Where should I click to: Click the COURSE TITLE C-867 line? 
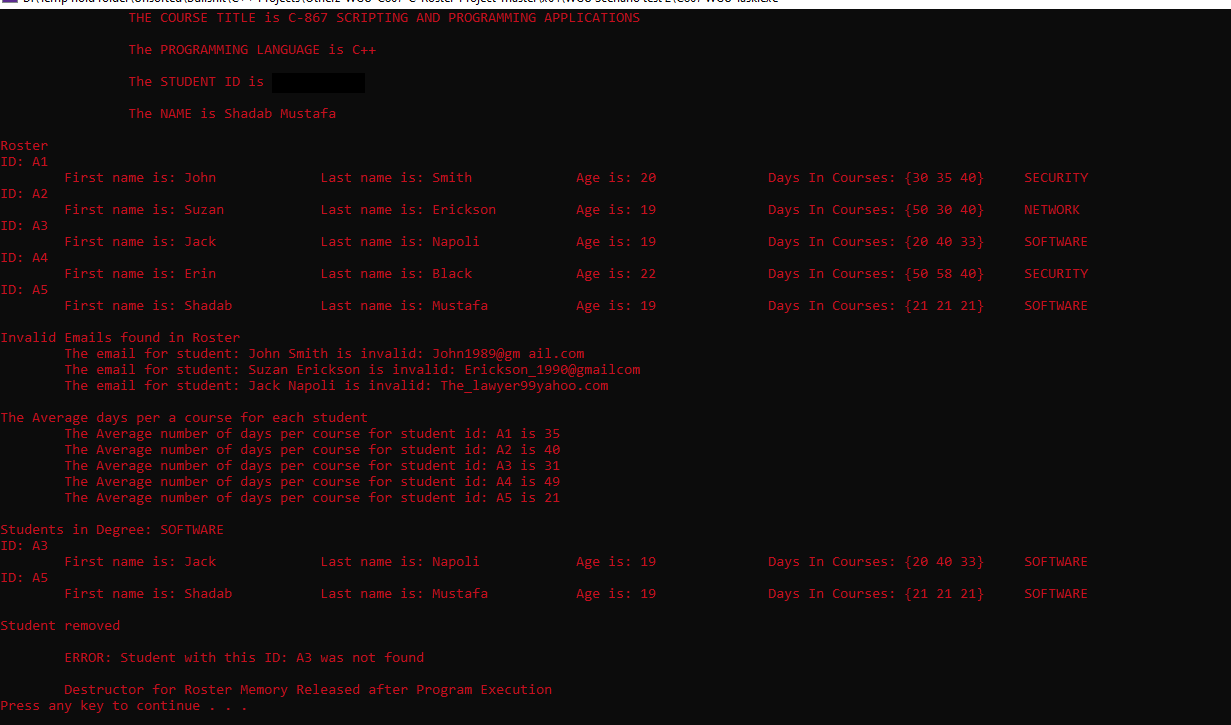tap(384, 18)
